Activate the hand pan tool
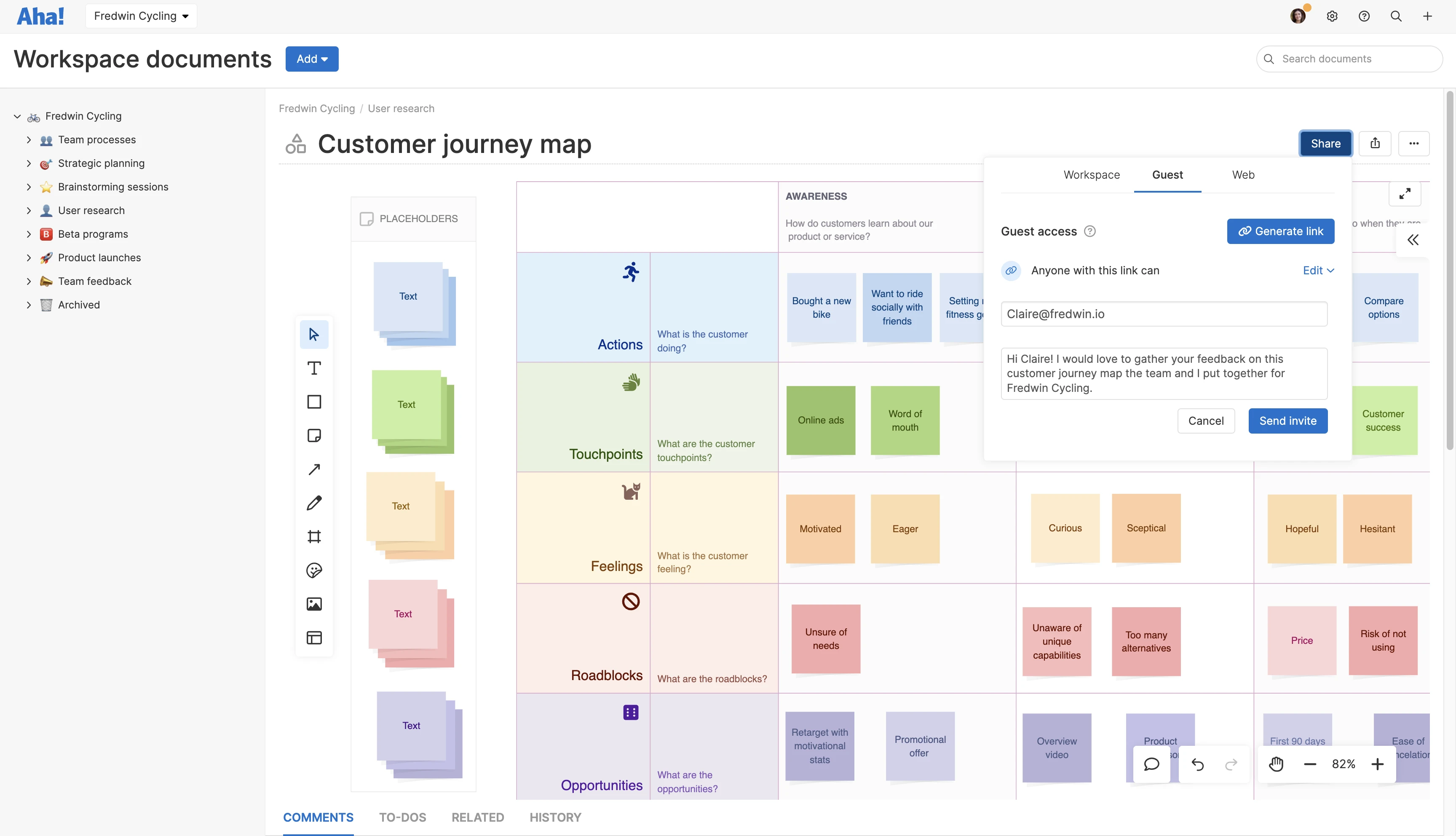 pos(1276,764)
